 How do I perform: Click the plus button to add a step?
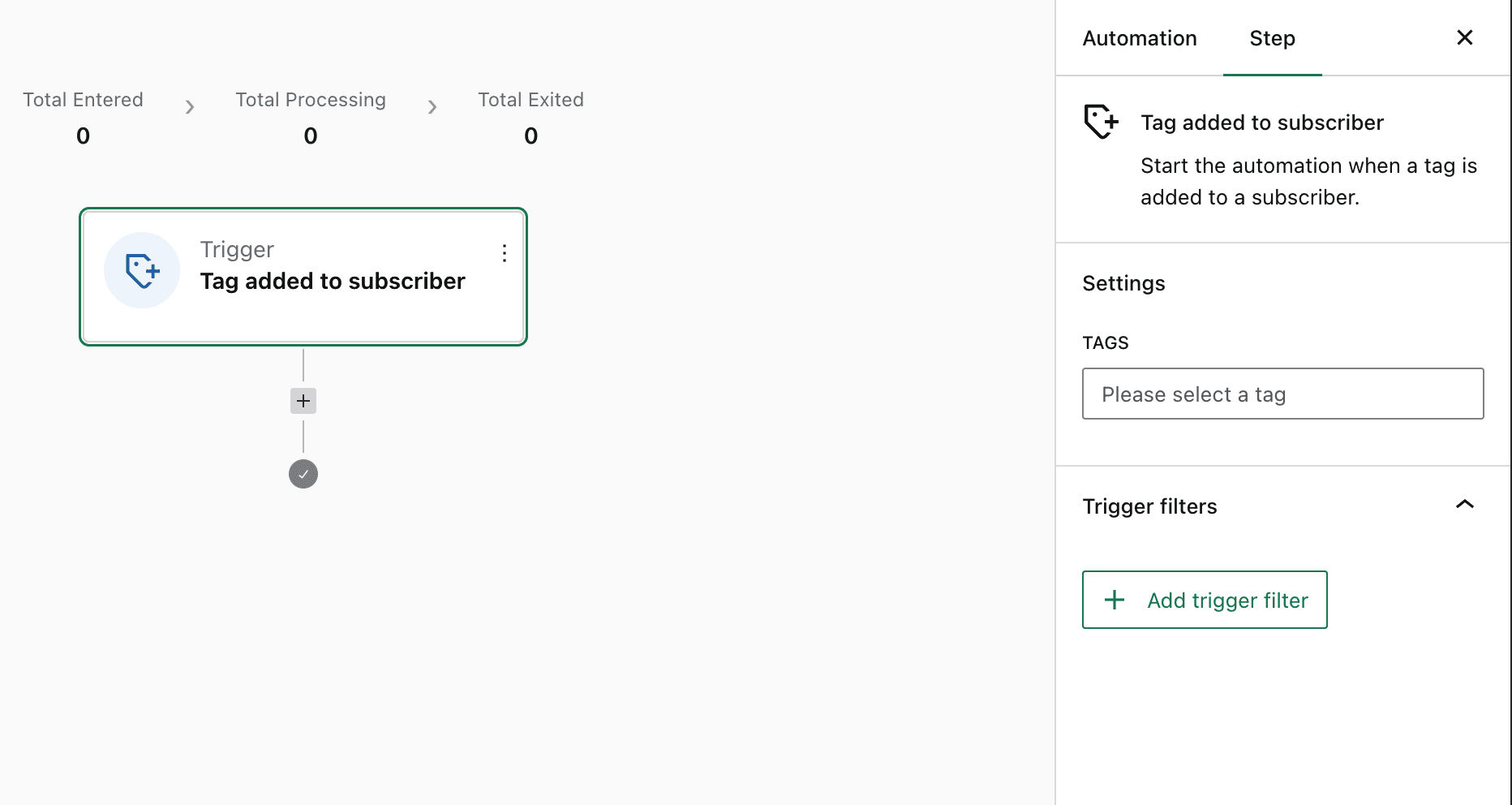pyautogui.click(x=303, y=401)
